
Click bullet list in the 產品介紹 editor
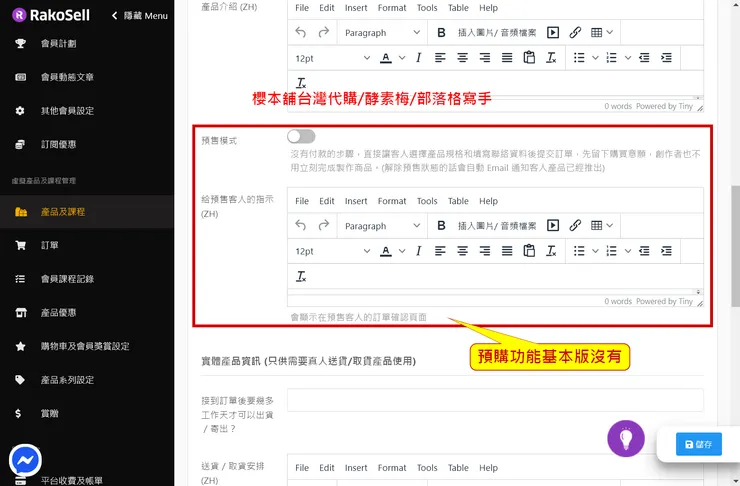click(579, 58)
